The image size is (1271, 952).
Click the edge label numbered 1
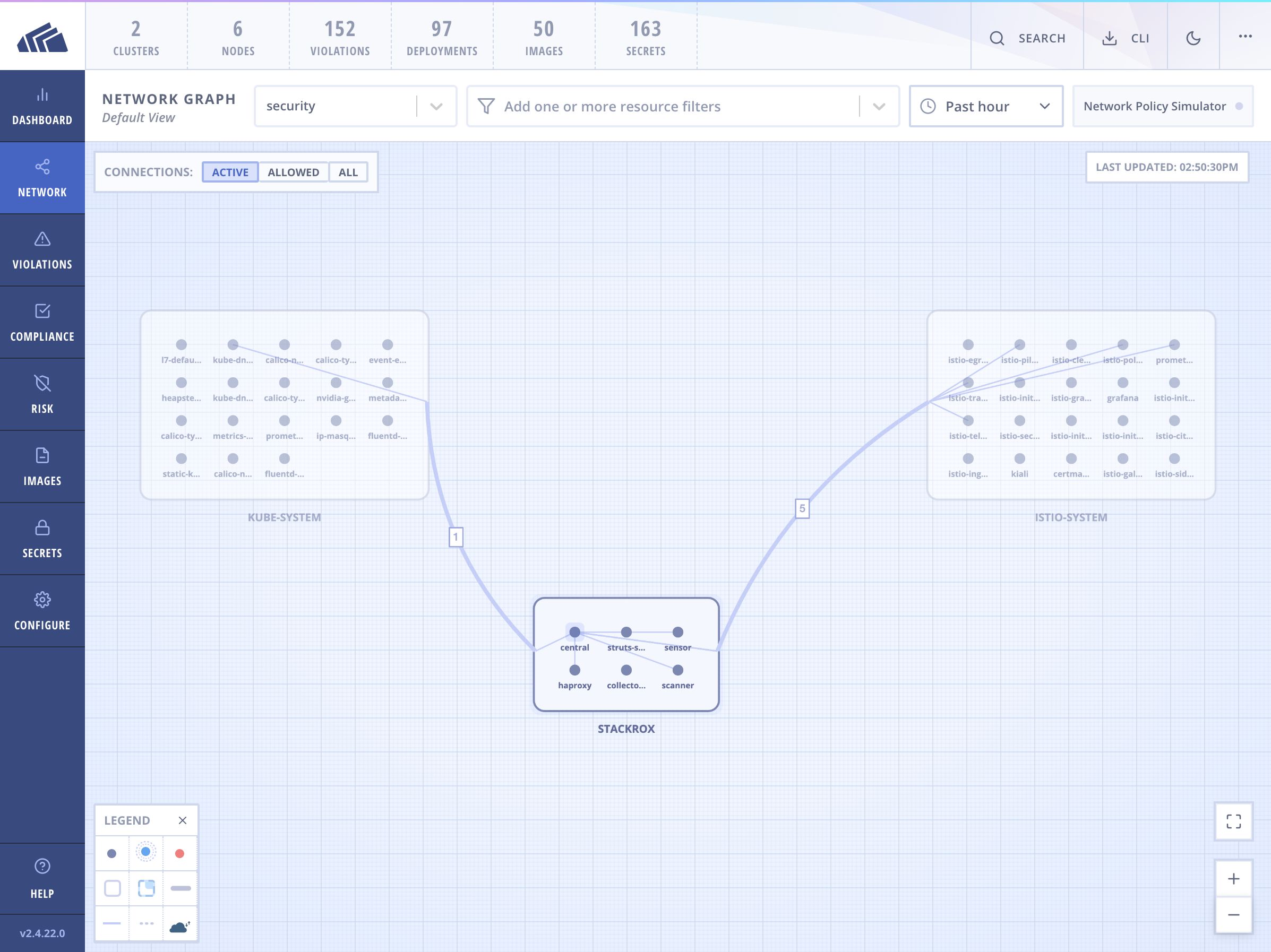456,537
